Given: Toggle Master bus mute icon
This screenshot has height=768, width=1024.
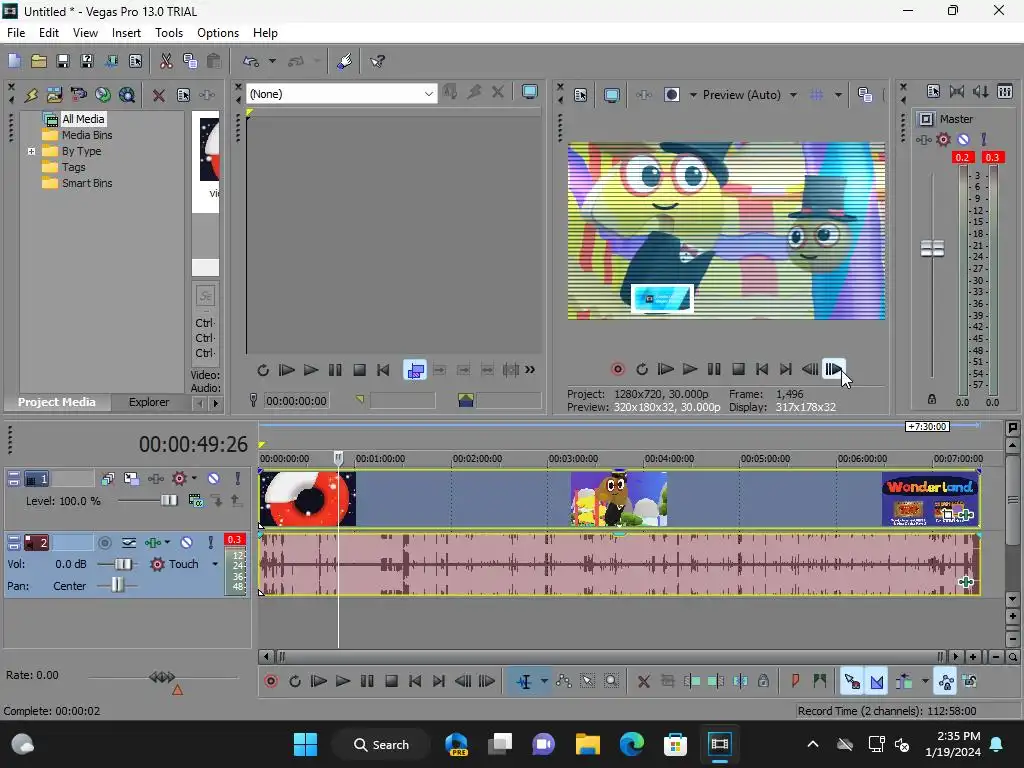Looking at the screenshot, I should [963, 139].
